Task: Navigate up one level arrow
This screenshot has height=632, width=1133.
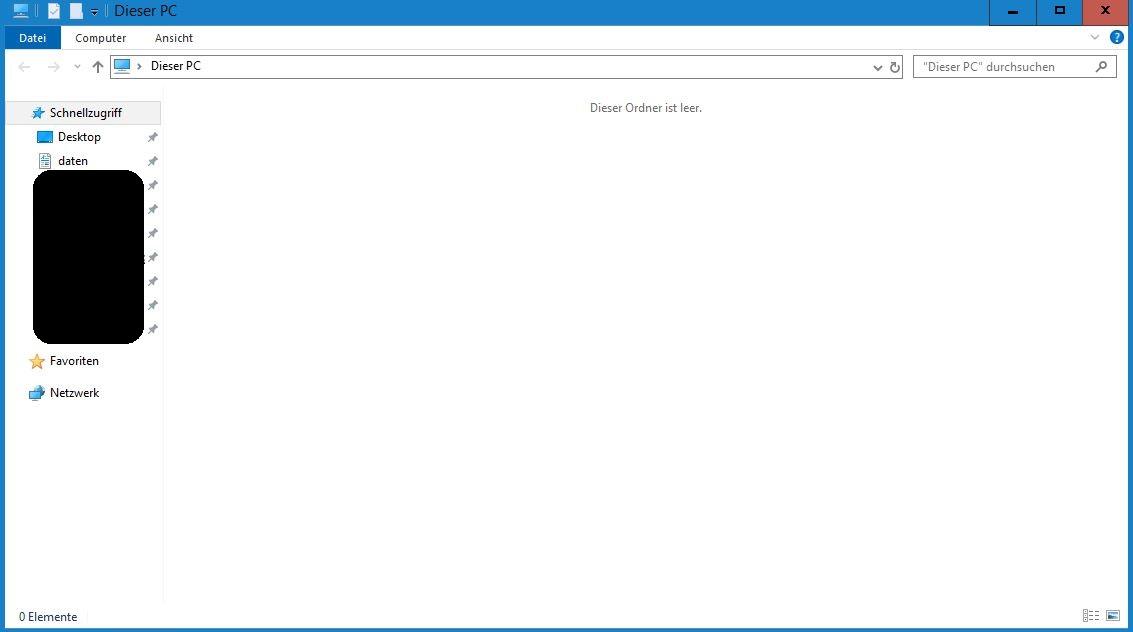Action: point(98,67)
